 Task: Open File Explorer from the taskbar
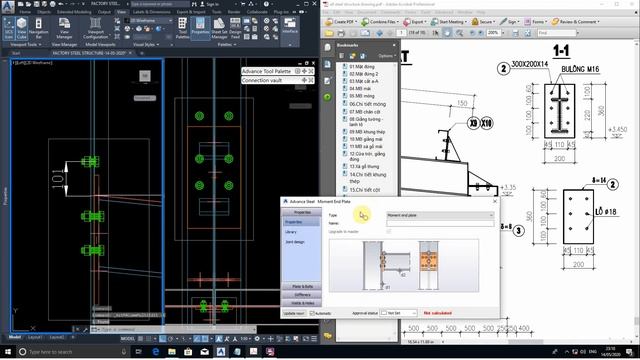(172, 351)
